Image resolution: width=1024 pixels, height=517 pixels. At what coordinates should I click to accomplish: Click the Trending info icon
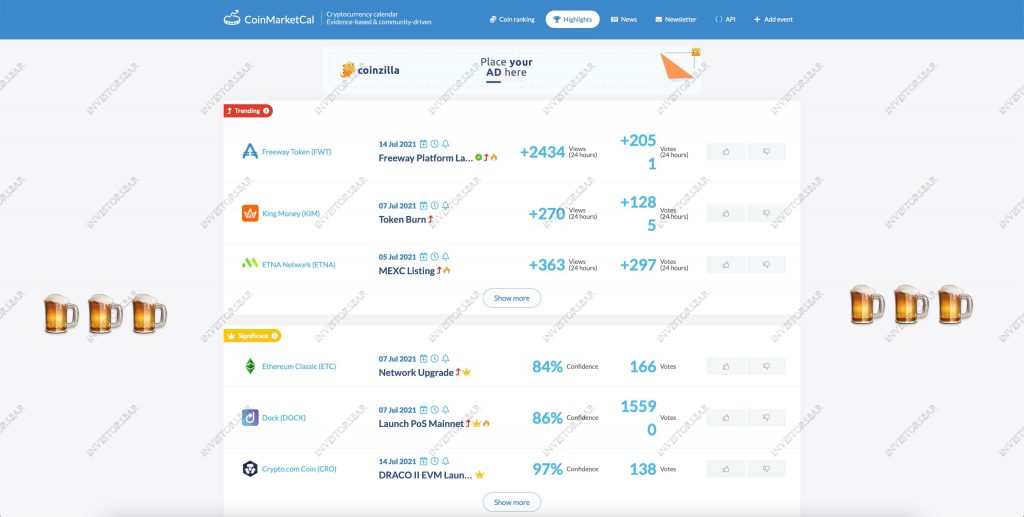coord(266,111)
